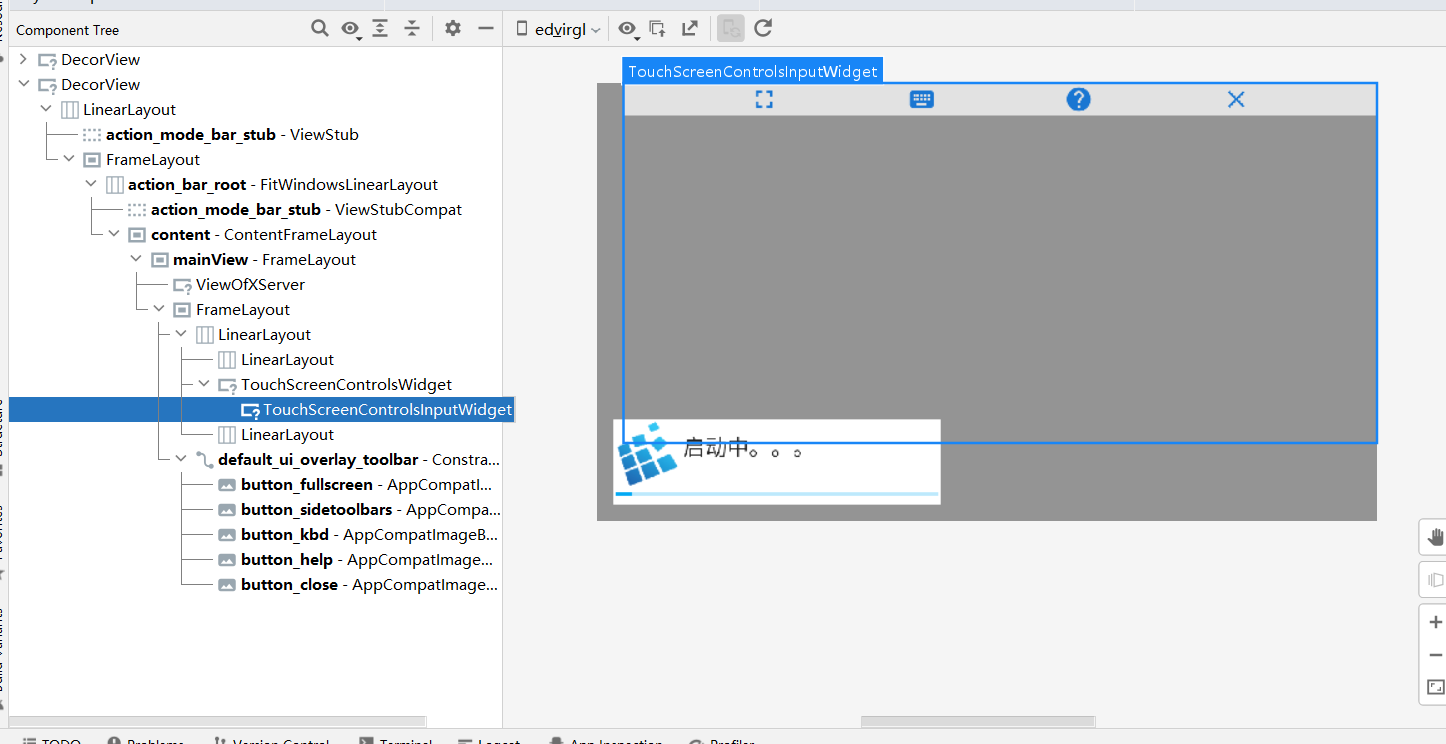Collapse the content ContentFrameLayout node
Image resolution: width=1446 pixels, height=744 pixels.
[114, 234]
